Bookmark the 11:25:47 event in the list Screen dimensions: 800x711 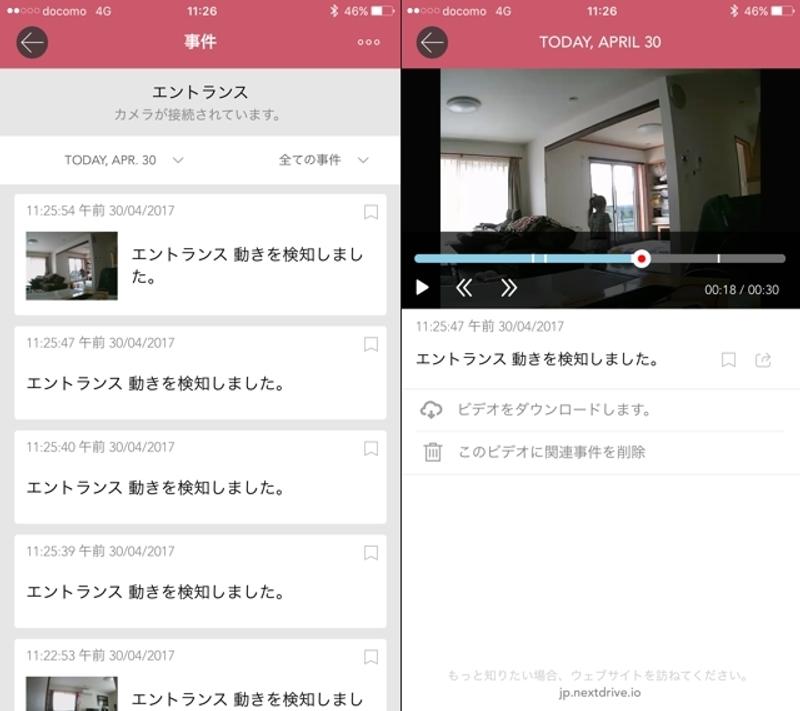(370, 344)
